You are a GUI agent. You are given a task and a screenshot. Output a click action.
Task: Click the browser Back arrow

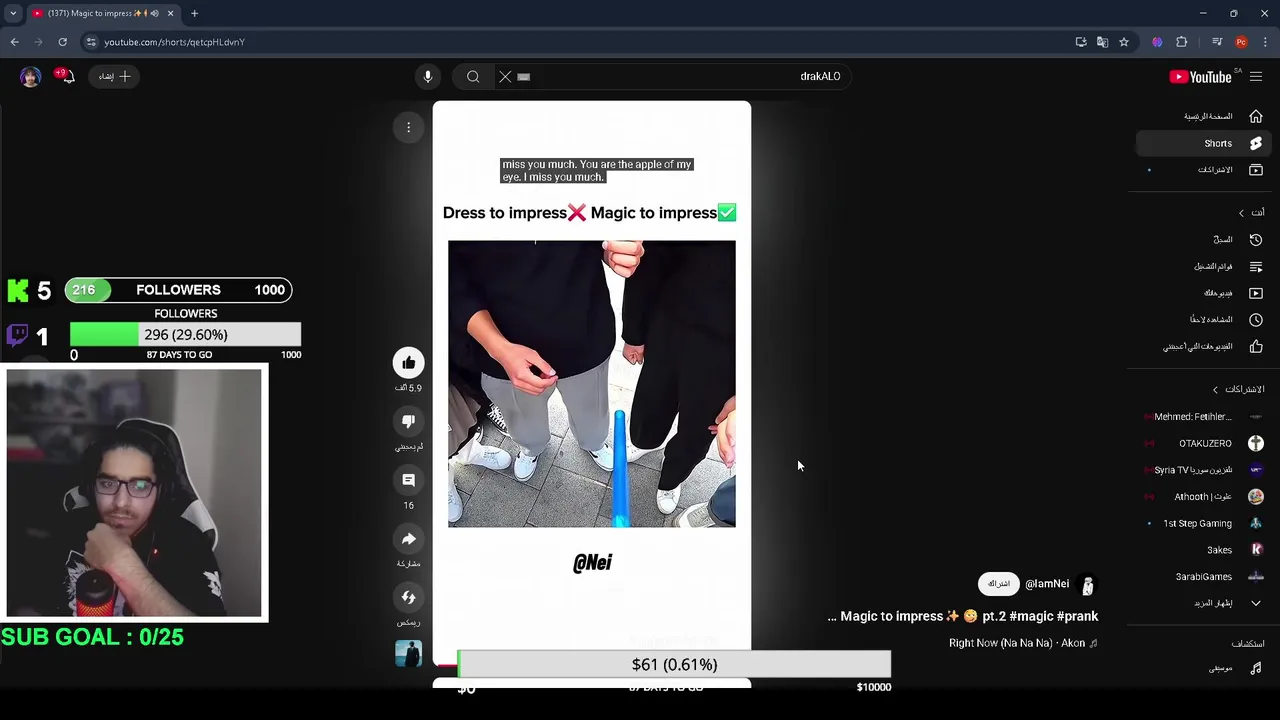14,42
